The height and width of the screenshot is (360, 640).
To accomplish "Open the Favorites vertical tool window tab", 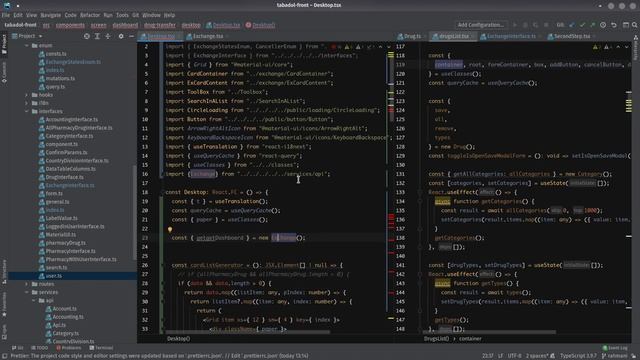I will [x=4, y=304].
